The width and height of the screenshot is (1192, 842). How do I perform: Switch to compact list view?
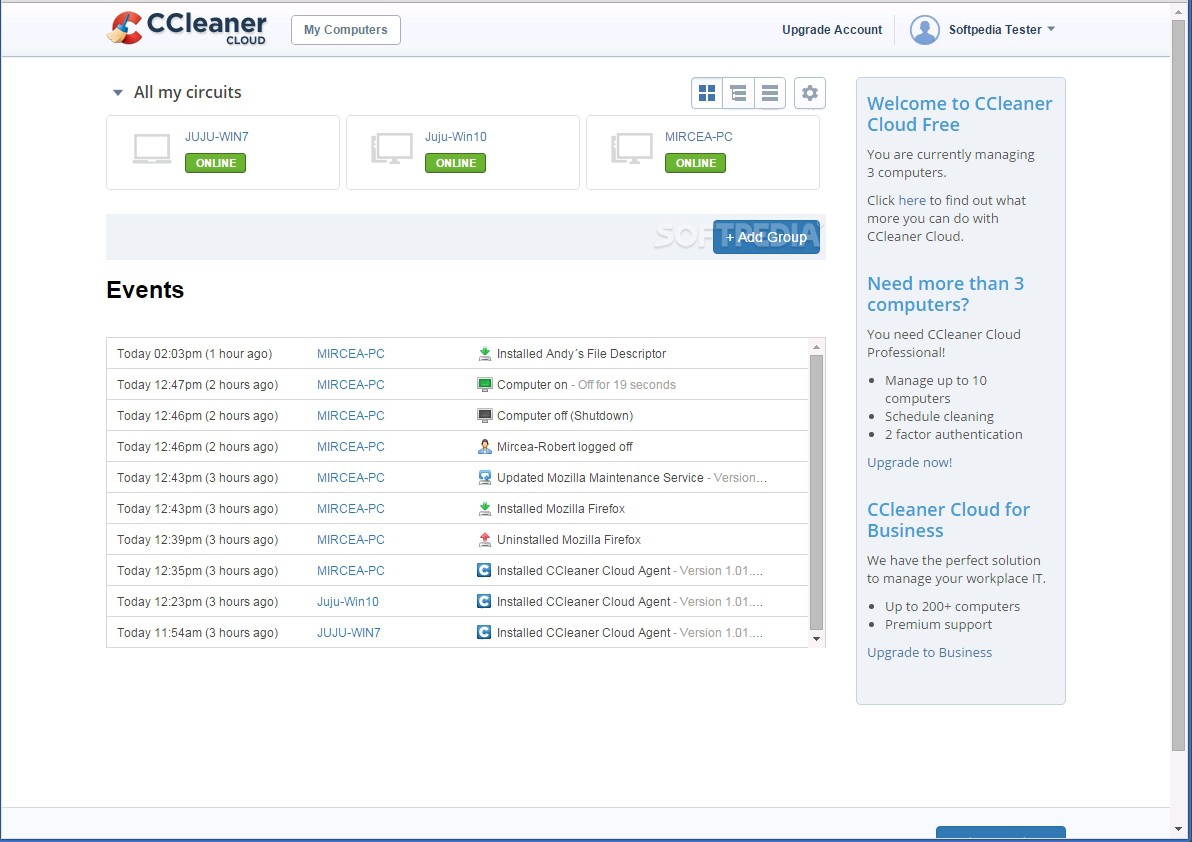click(769, 93)
